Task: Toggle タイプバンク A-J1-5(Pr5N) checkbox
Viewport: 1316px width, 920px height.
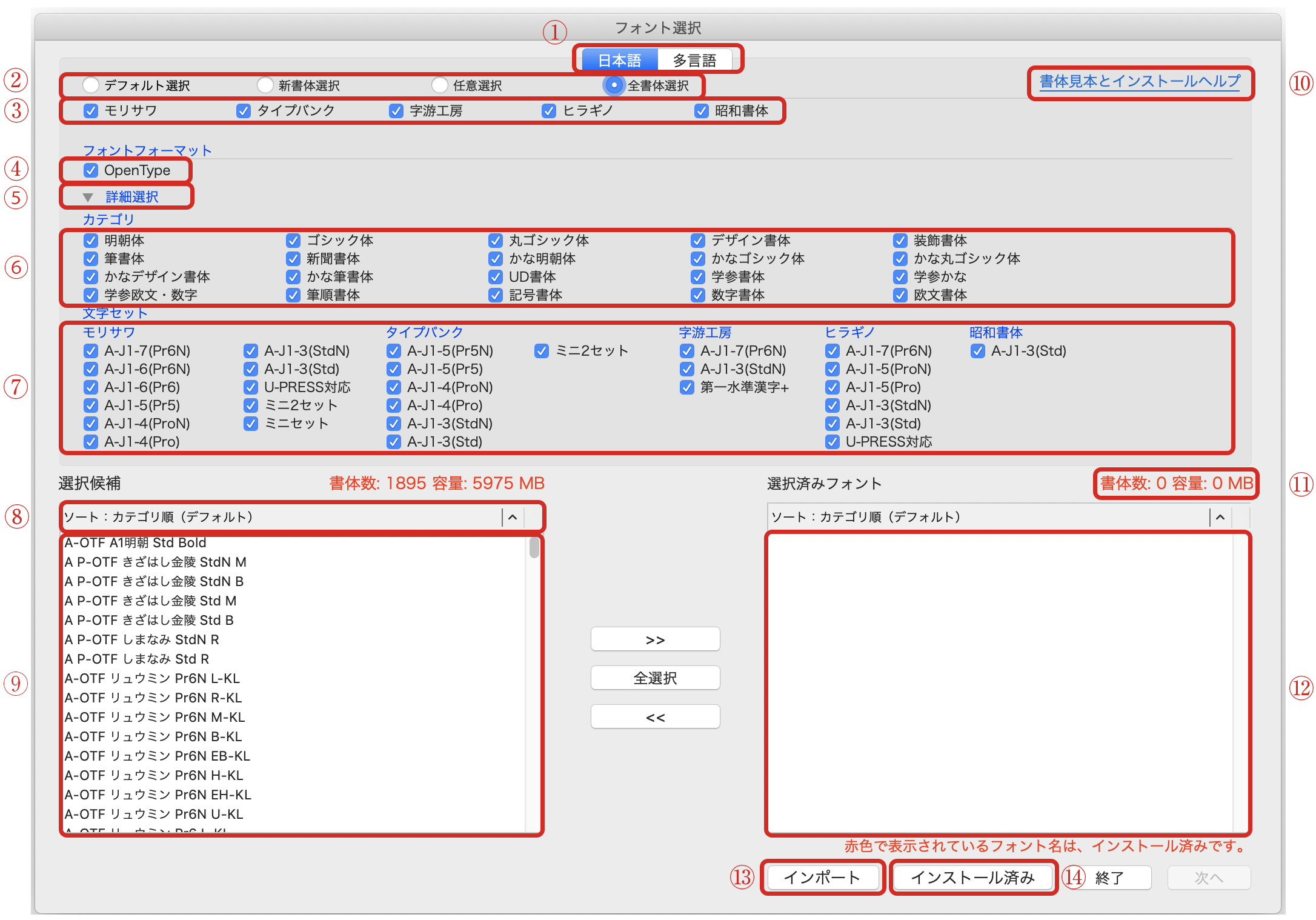Action: [394, 351]
